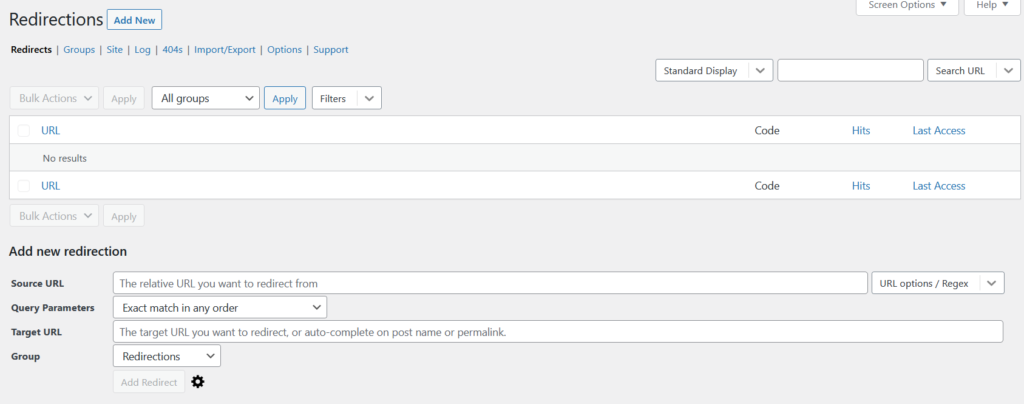Switch to the Redirects tab

(x=31, y=50)
